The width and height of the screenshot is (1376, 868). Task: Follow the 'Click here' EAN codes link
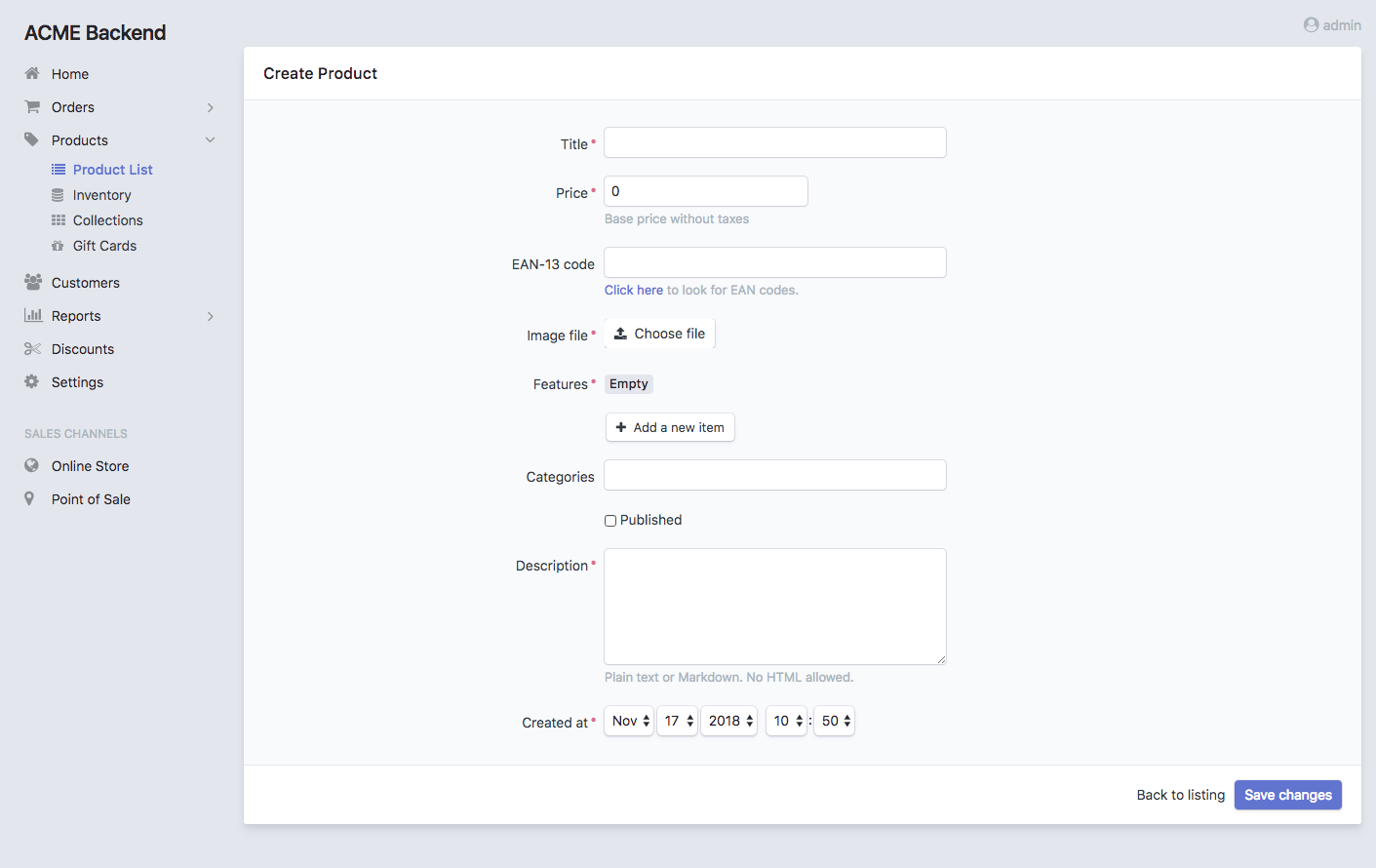(x=633, y=290)
